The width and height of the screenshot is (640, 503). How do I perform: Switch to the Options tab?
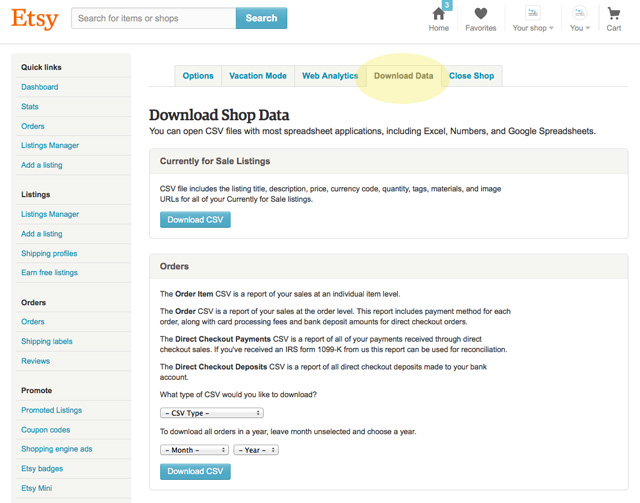click(x=198, y=76)
